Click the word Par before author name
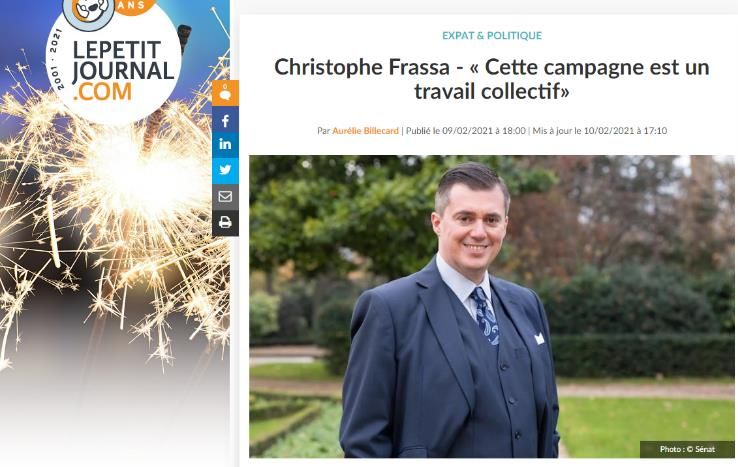The width and height of the screenshot is (738, 467). click(323, 131)
